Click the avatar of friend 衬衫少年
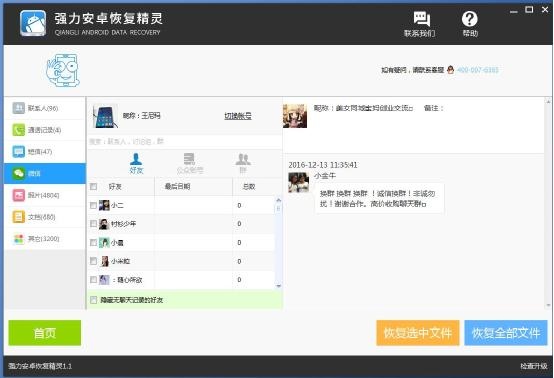The image size is (554, 378). [104, 224]
